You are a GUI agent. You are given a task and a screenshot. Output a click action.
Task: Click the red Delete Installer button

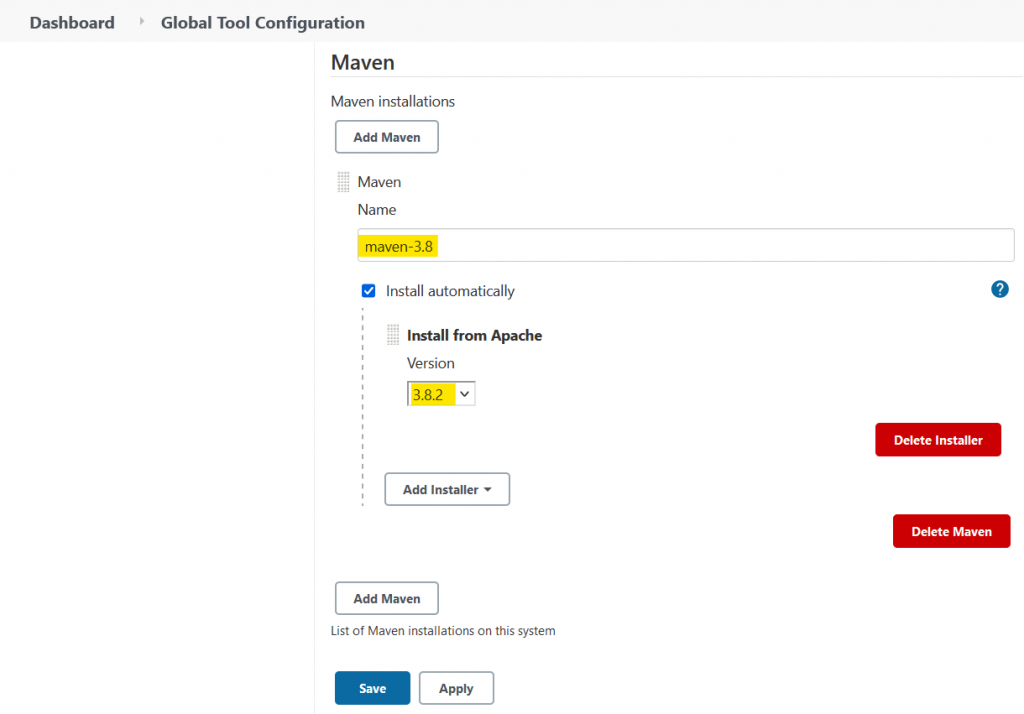point(938,440)
